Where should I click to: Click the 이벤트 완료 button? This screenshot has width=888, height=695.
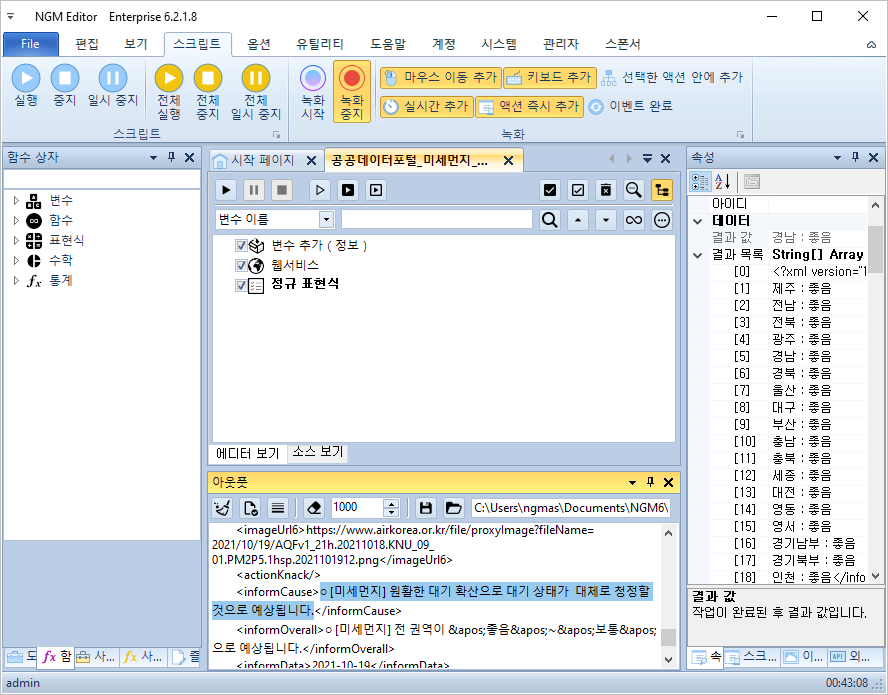pyautogui.click(x=630, y=106)
